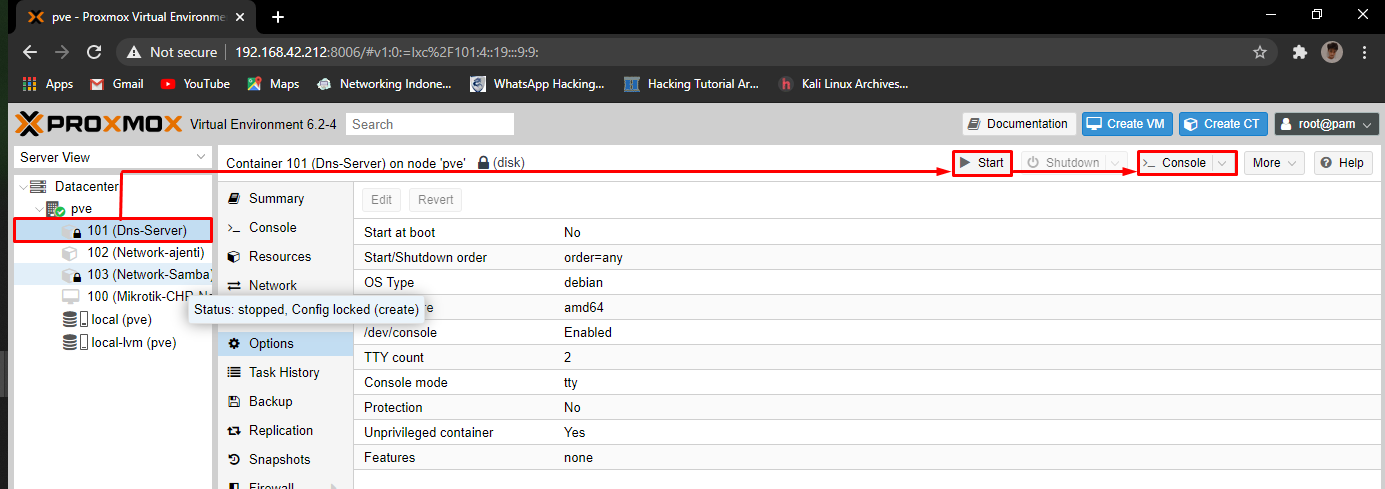Viewport: 1385px width, 489px height.
Task: Open the Summary tab
Action: pos(285,198)
